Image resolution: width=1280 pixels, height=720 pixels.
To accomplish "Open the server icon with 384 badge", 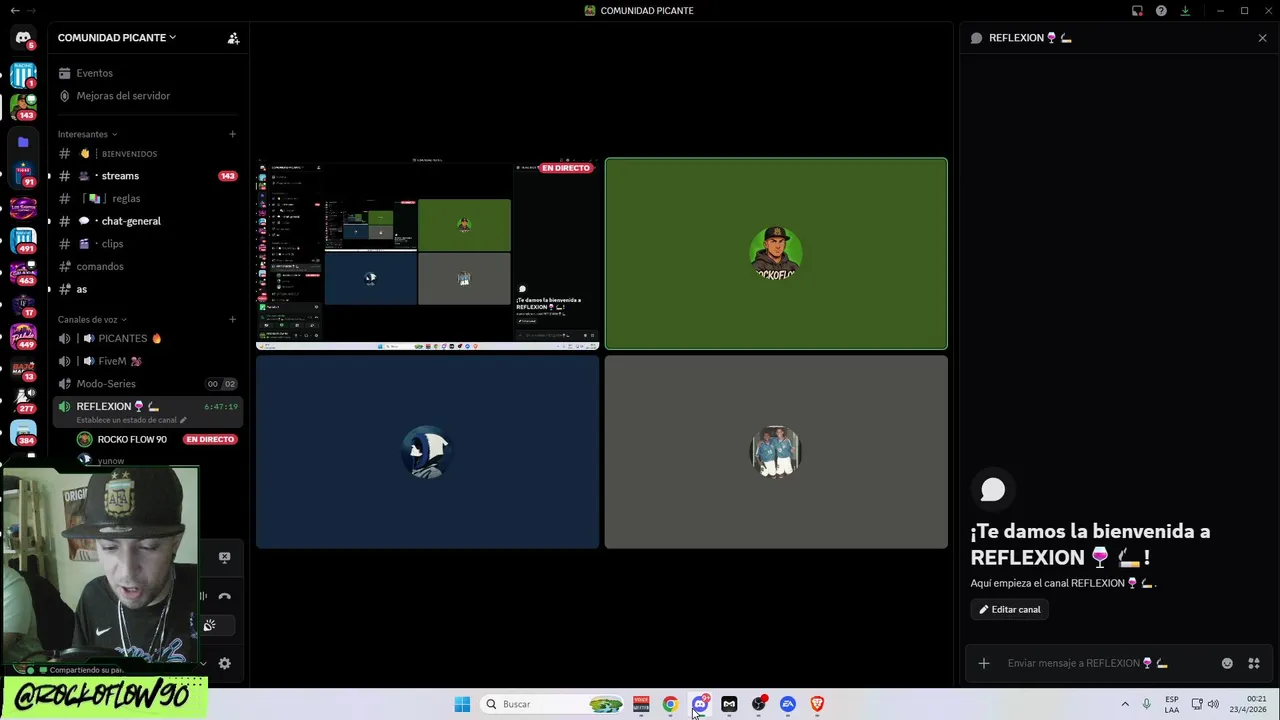I will tap(23, 432).
